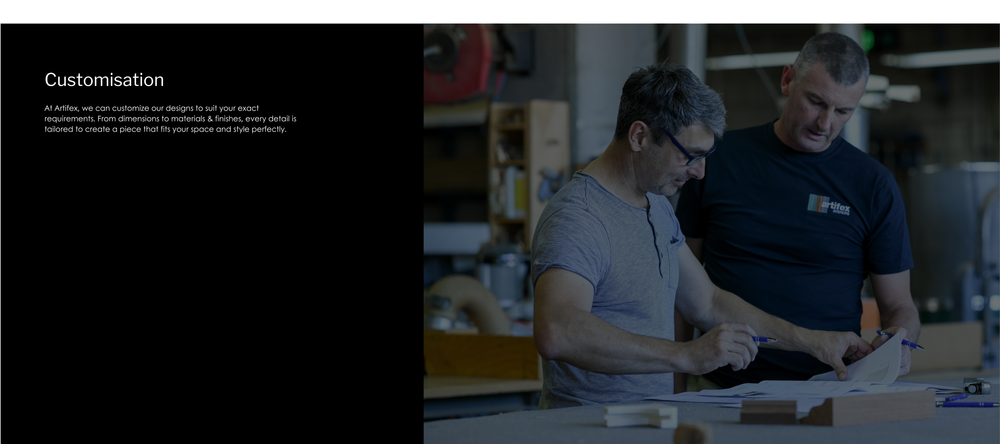Click the green light near the ceiling
This screenshot has width=1000, height=444.
click(x=867, y=40)
